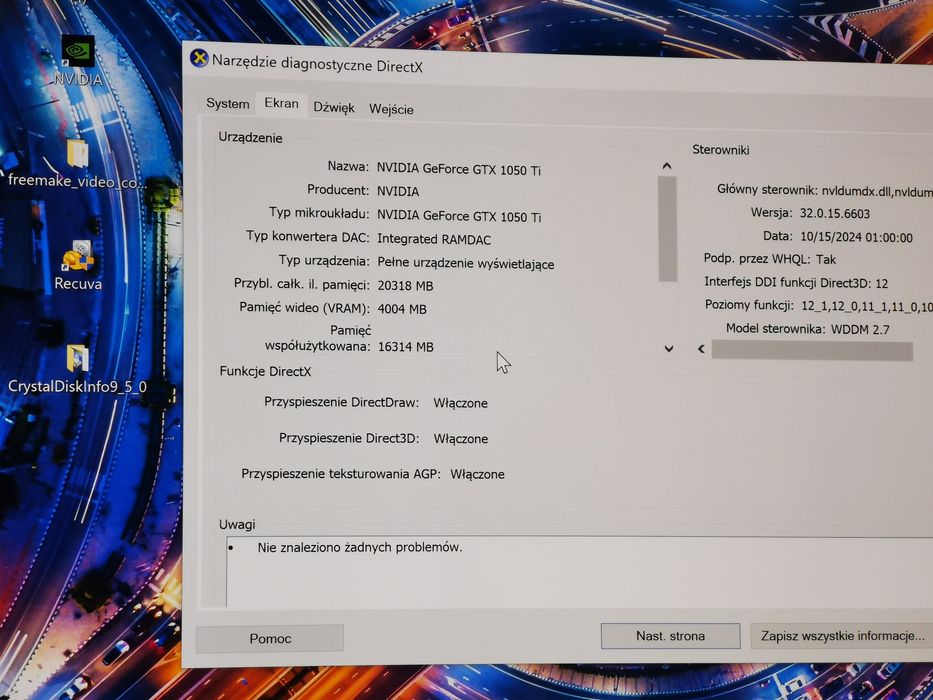Click Zapisz wszystkie informacje button
The width and height of the screenshot is (933, 700).
click(x=841, y=636)
